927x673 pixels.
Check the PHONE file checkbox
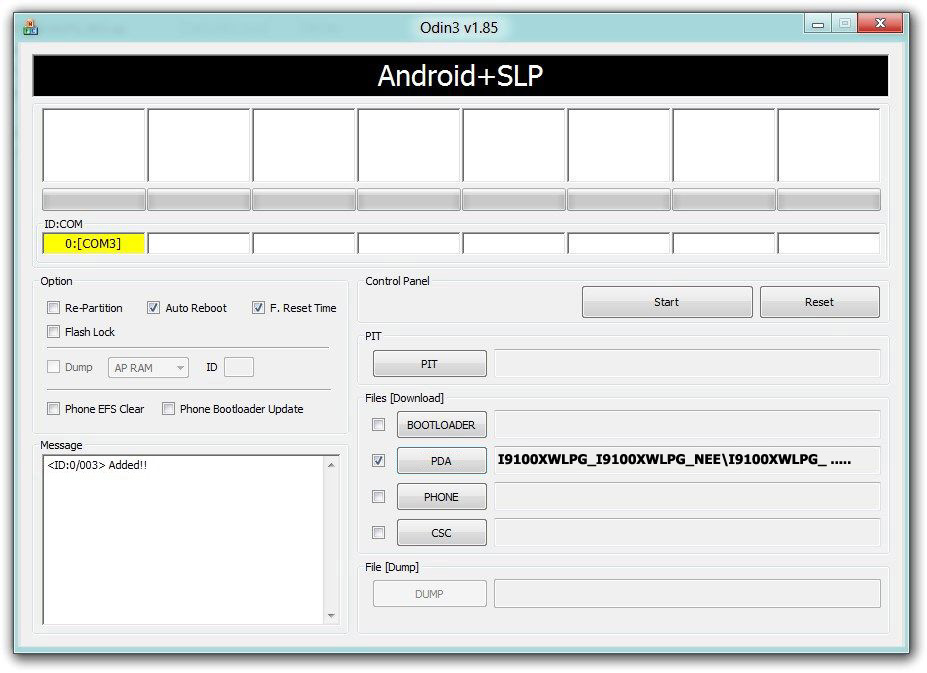point(378,497)
